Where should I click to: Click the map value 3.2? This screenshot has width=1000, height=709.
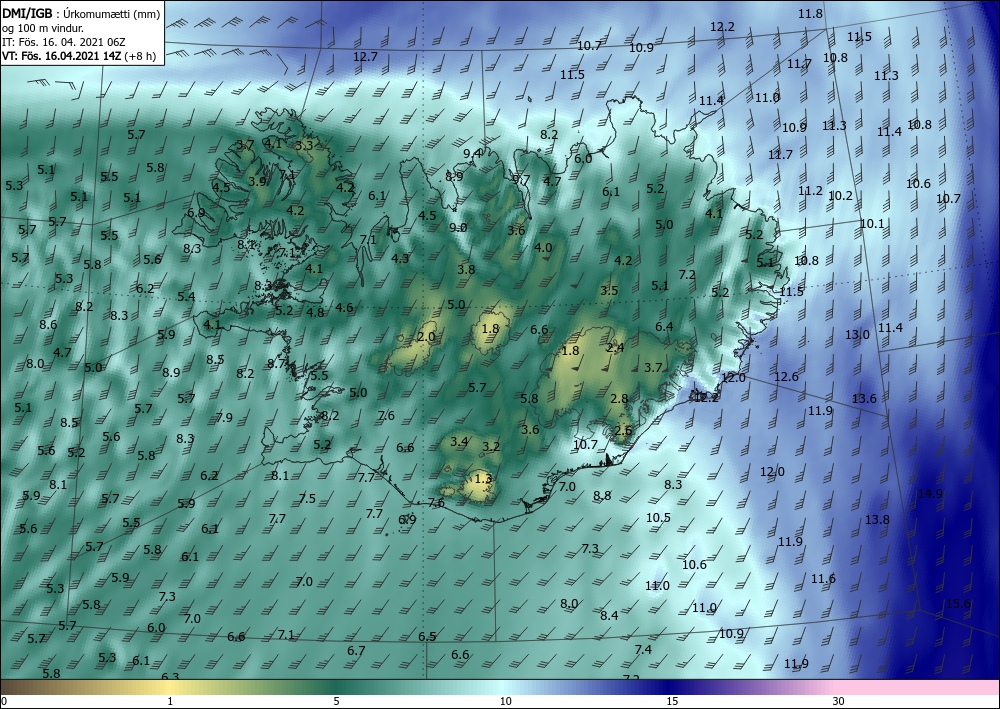491,446
